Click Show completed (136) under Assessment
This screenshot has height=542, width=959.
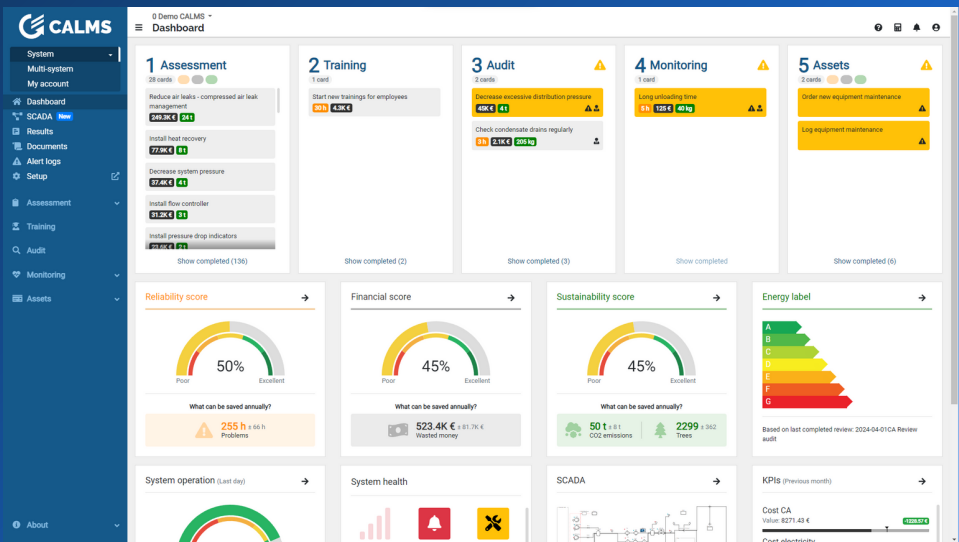pyautogui.click(x=212, y=261)
